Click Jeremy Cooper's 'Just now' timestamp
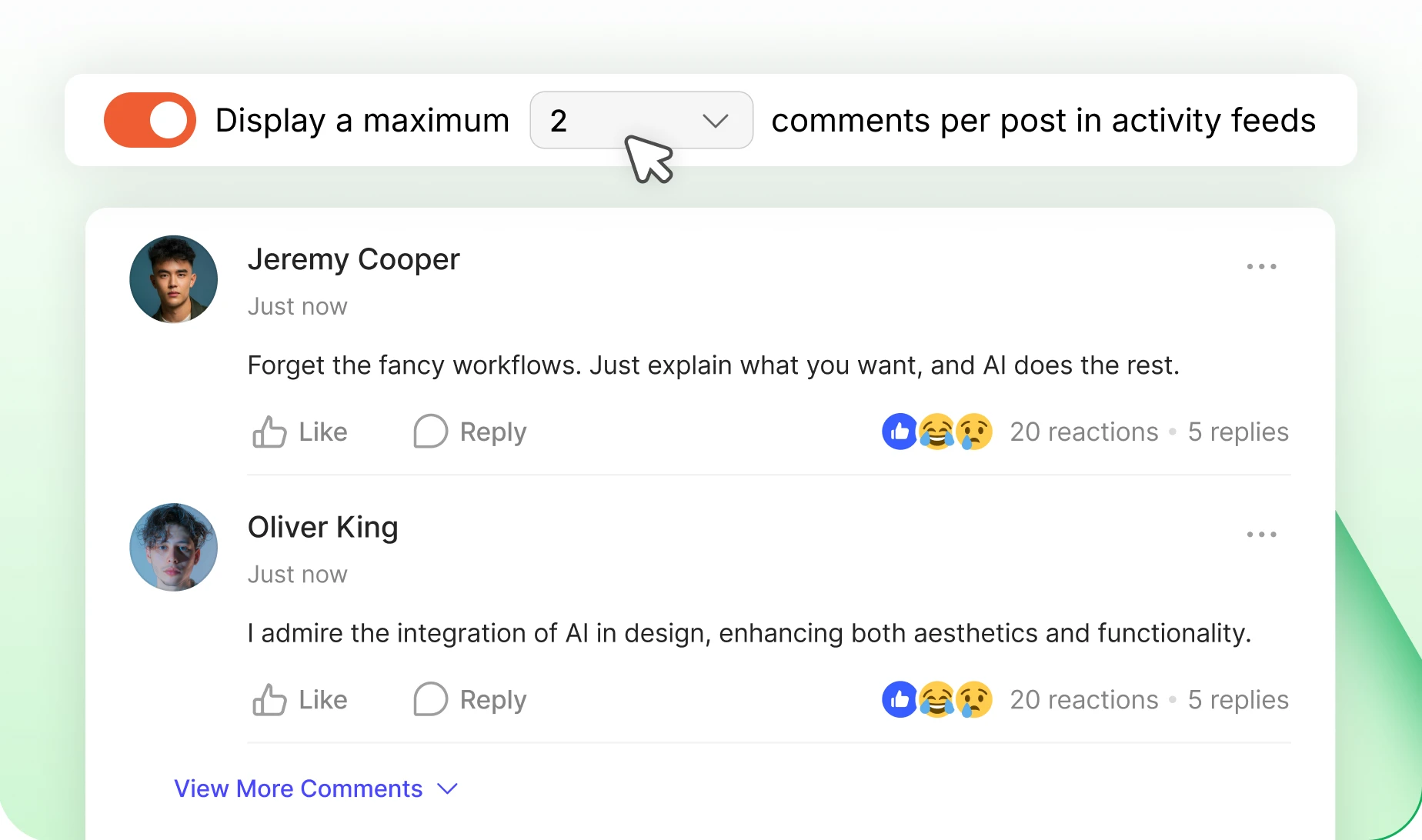Screen dimensions: 1422x840 point(298,306)
